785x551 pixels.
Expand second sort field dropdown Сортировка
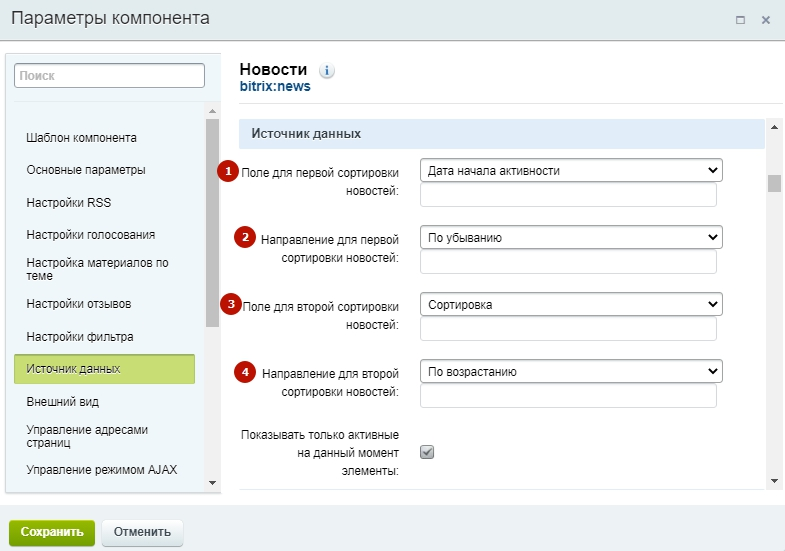click(570, 304)
